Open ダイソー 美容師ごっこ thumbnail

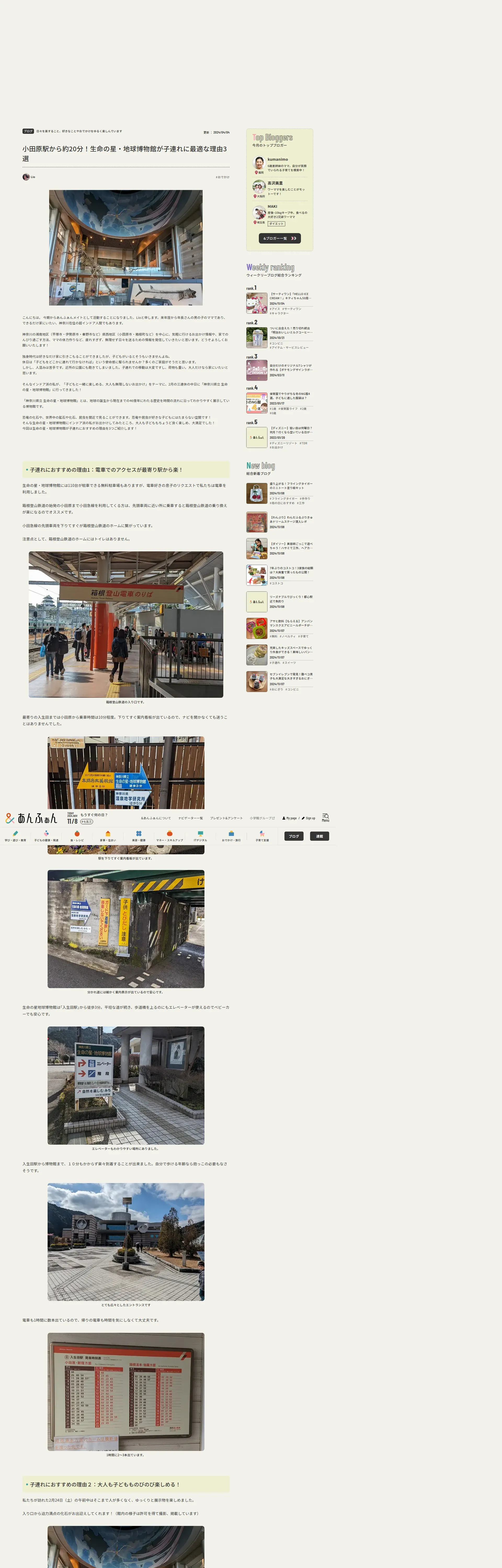256,549
